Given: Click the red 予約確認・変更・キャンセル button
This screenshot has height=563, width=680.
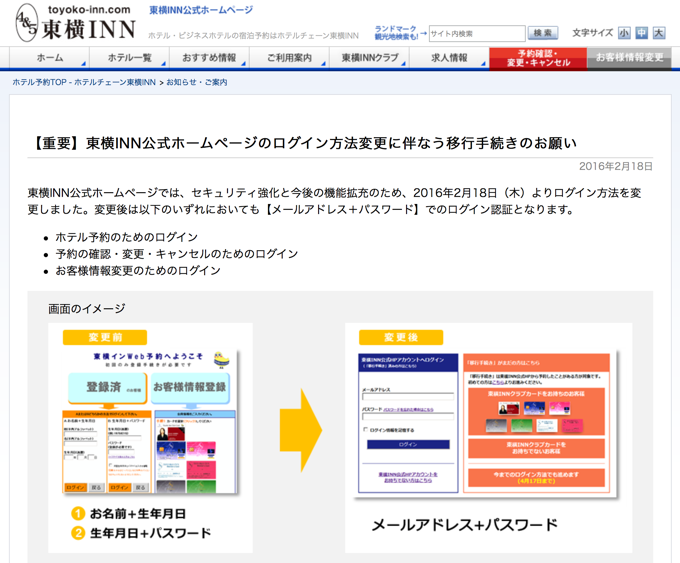Looking at the screenshot, I should click(x=538, y=58).
